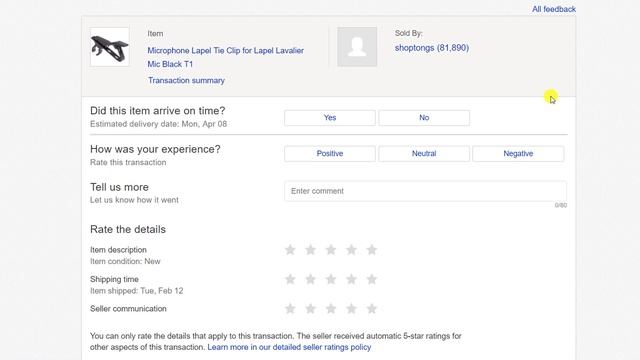Image resolution: width=640 pixels, height=360 pixels.
Task: Click the 'Item shipped: Tue, Feb 12' text
Action: 137,291
